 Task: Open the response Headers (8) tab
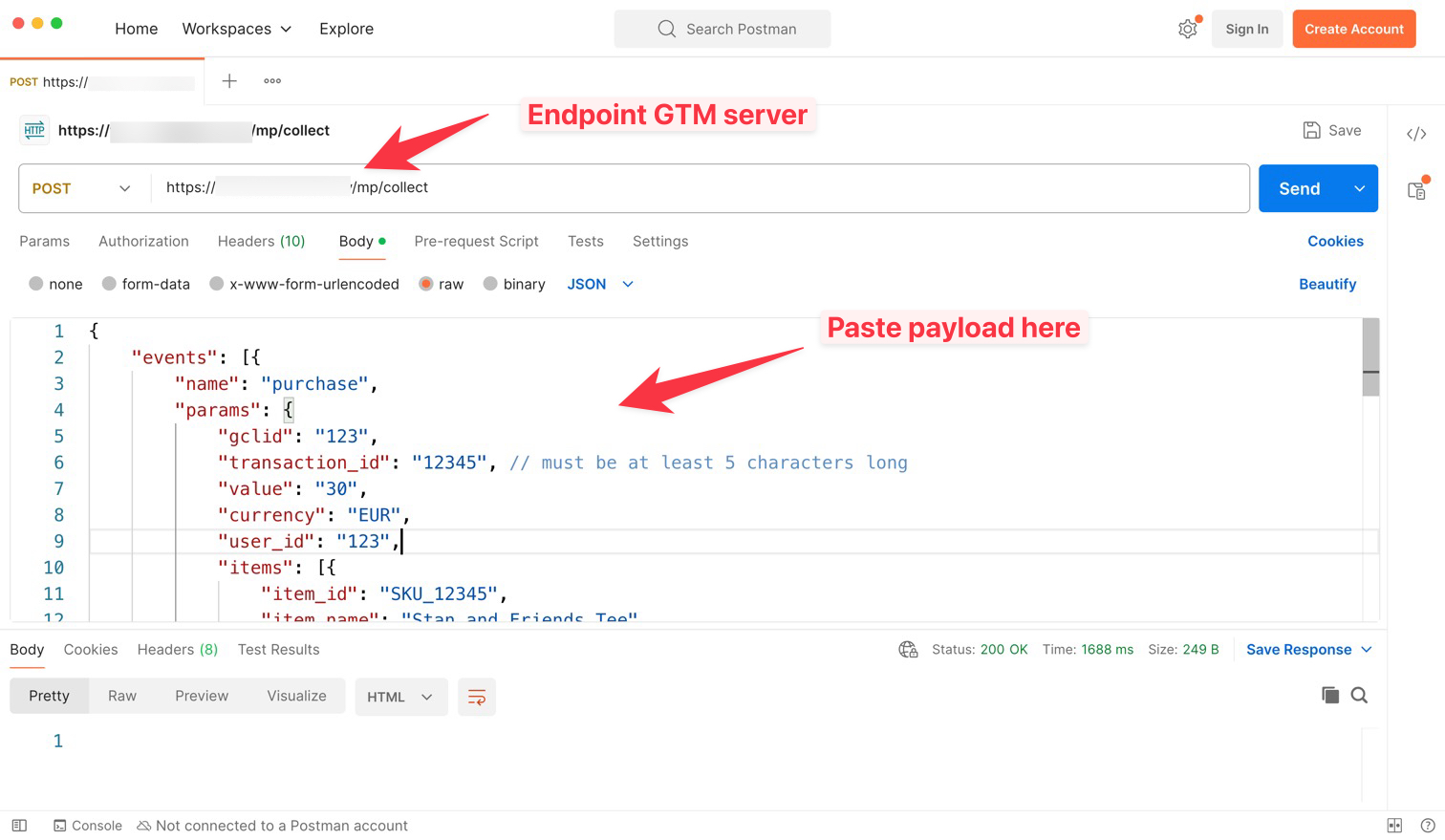(x=178, y=650)
